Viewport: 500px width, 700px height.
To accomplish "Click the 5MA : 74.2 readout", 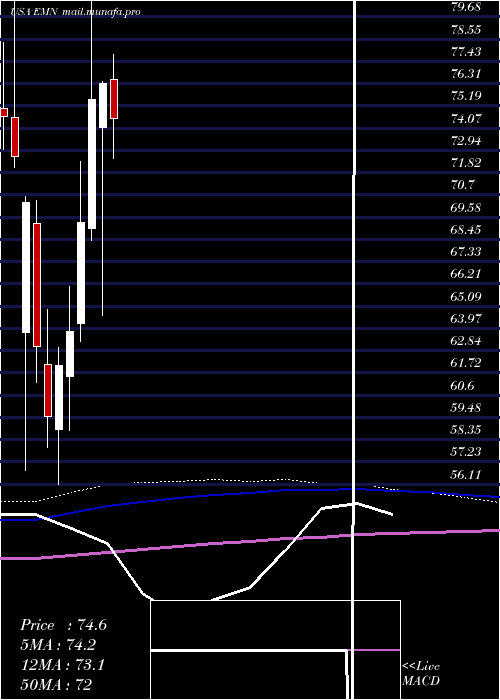I will pyautogui.click(x=58, y=645).
